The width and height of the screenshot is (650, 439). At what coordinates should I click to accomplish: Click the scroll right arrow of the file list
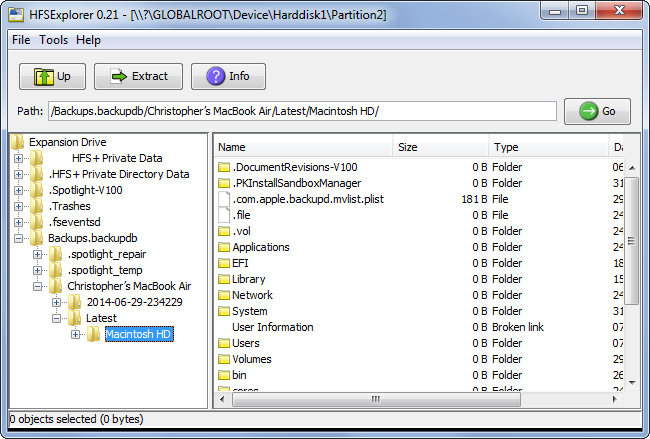pyautogui.click(x=615, y=400)
